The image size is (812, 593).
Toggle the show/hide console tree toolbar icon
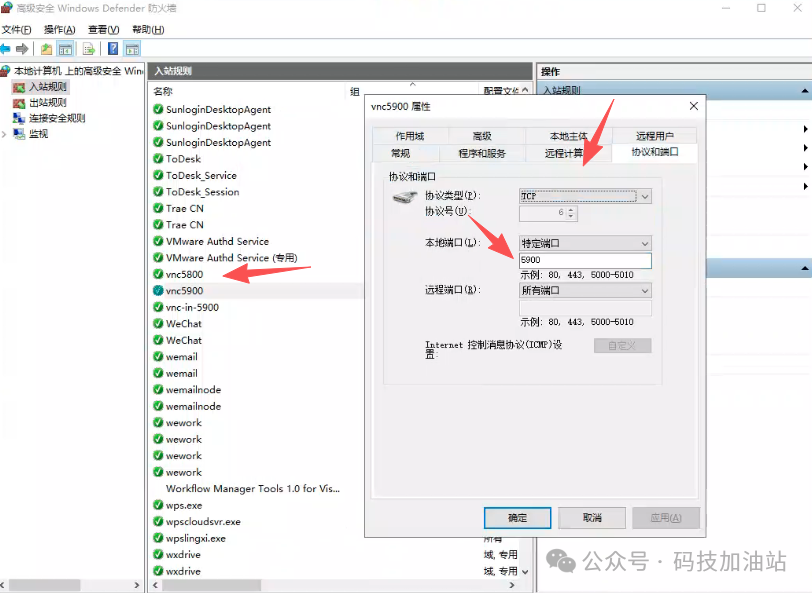pyautogui.click(x=65, y=49)
